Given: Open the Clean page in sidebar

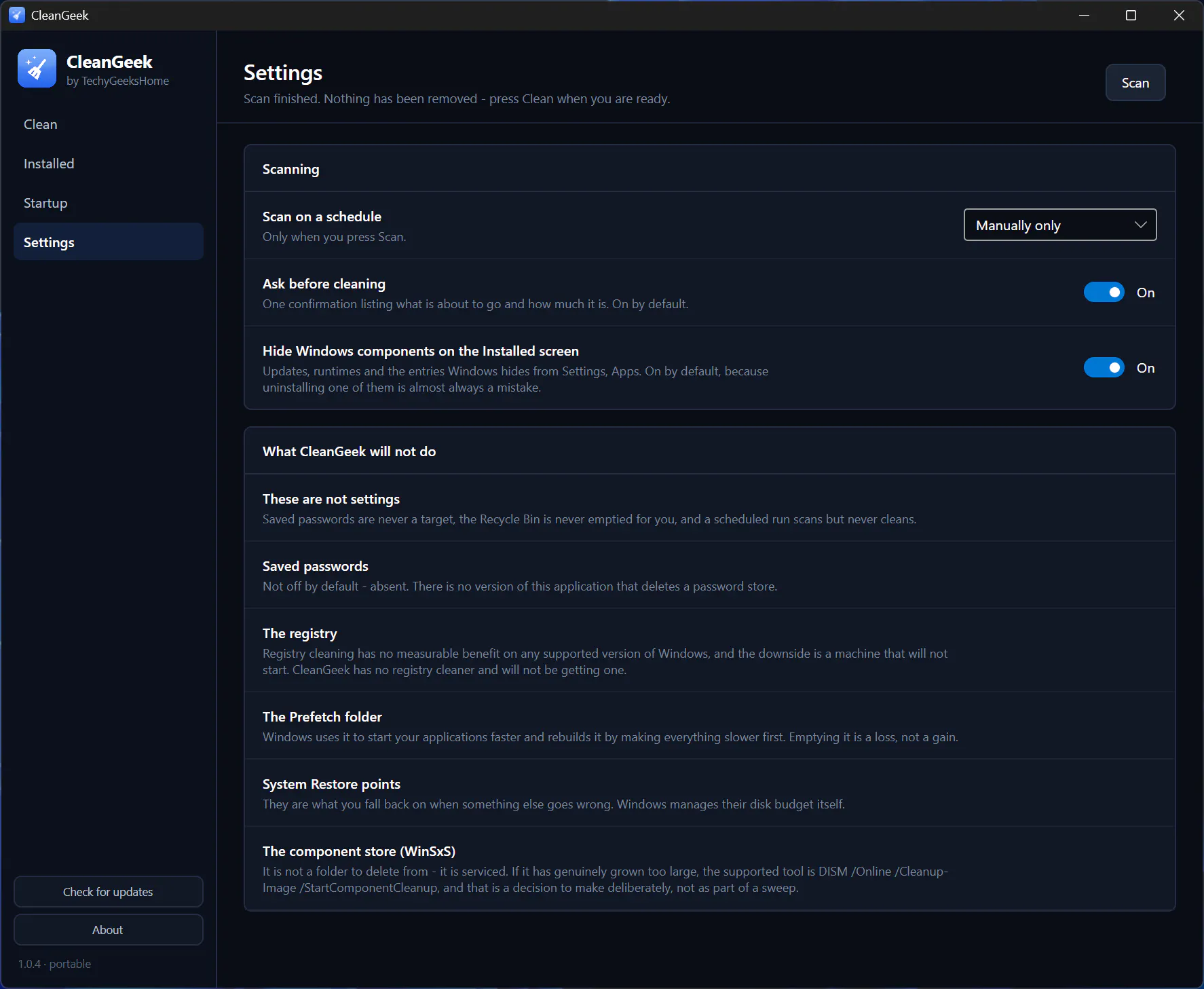Looking at the screenshot, I should 109,124.
